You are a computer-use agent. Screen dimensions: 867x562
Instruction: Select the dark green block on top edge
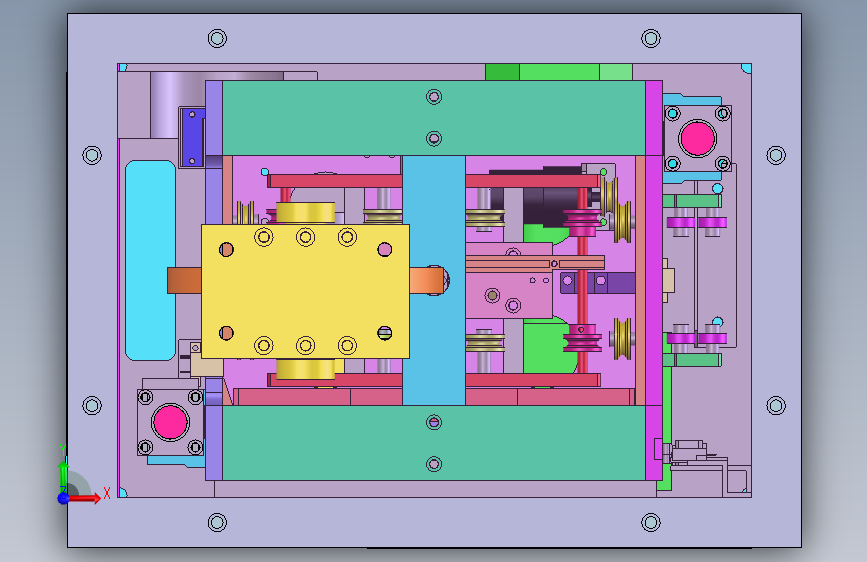(x=502, y=72)
